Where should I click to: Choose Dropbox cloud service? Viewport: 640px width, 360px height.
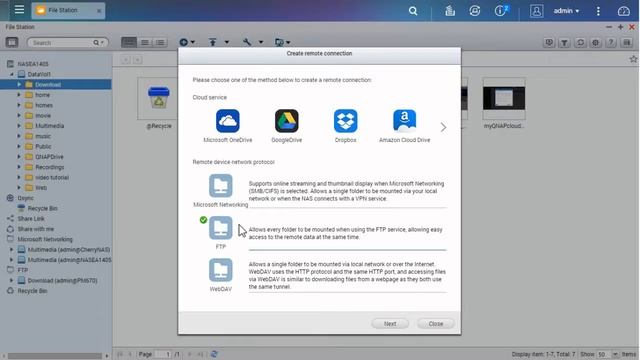pos(345,121)
